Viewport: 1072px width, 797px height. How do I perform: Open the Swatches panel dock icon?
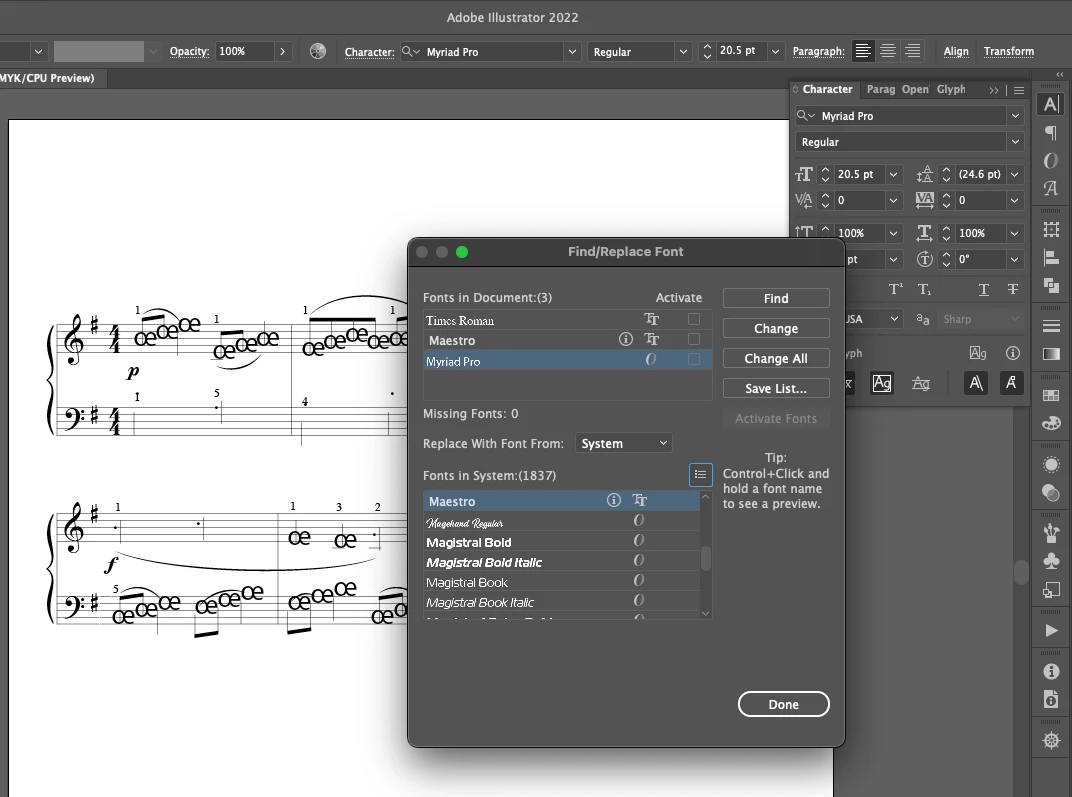(1051, 395)
